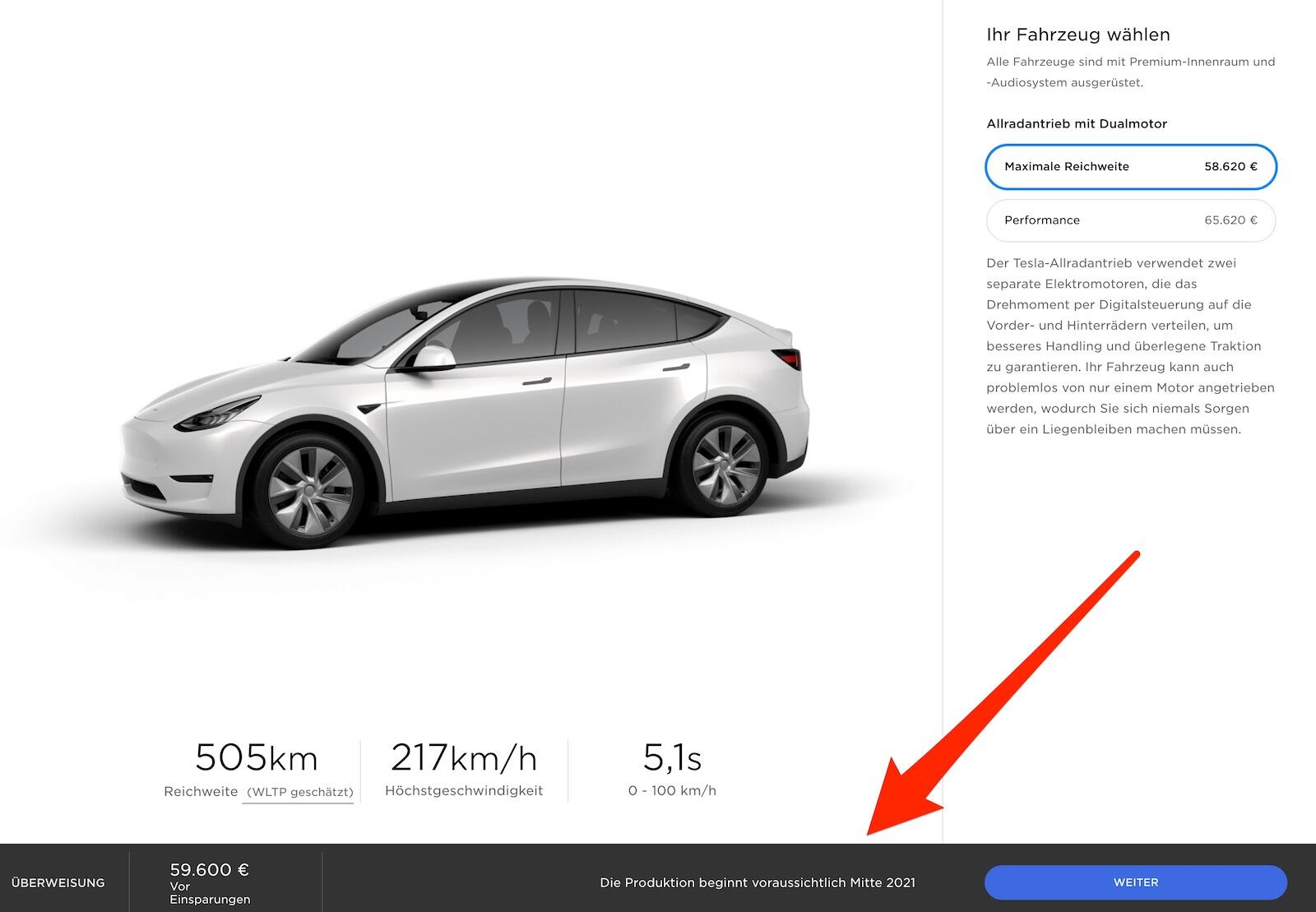Click the 5,1s acceleration stat
The height and width of the screenshot is (912, 1316).
tap(672, 769)
